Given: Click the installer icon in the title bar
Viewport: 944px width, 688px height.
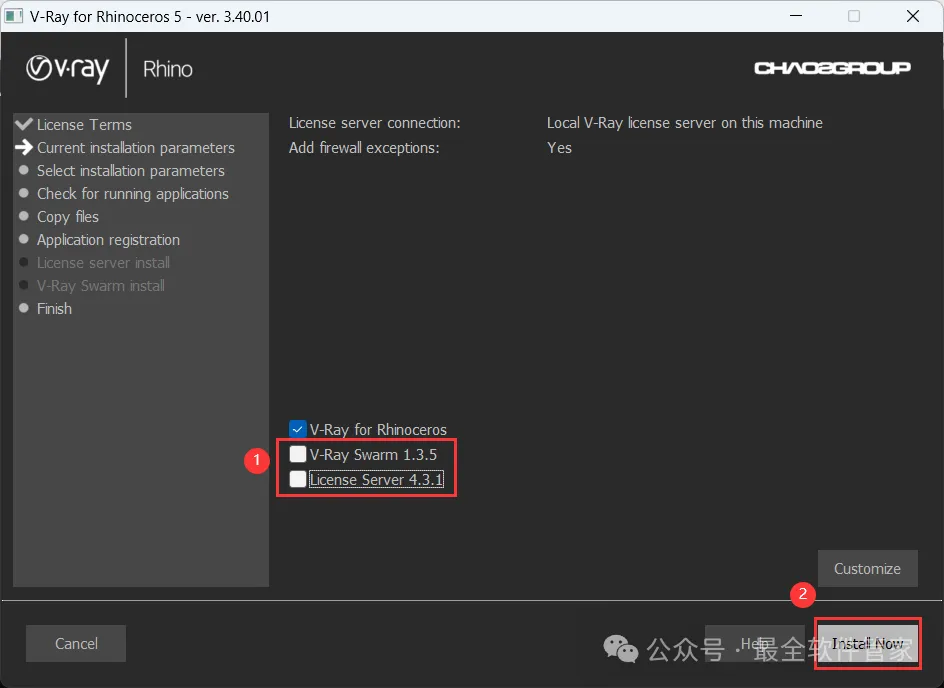Looking at the screenshot, I should pos(13,16).
